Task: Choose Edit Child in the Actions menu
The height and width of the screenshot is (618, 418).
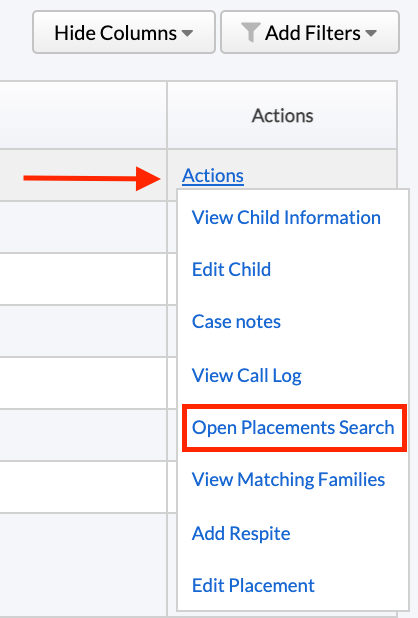Action: pos(231,270)
